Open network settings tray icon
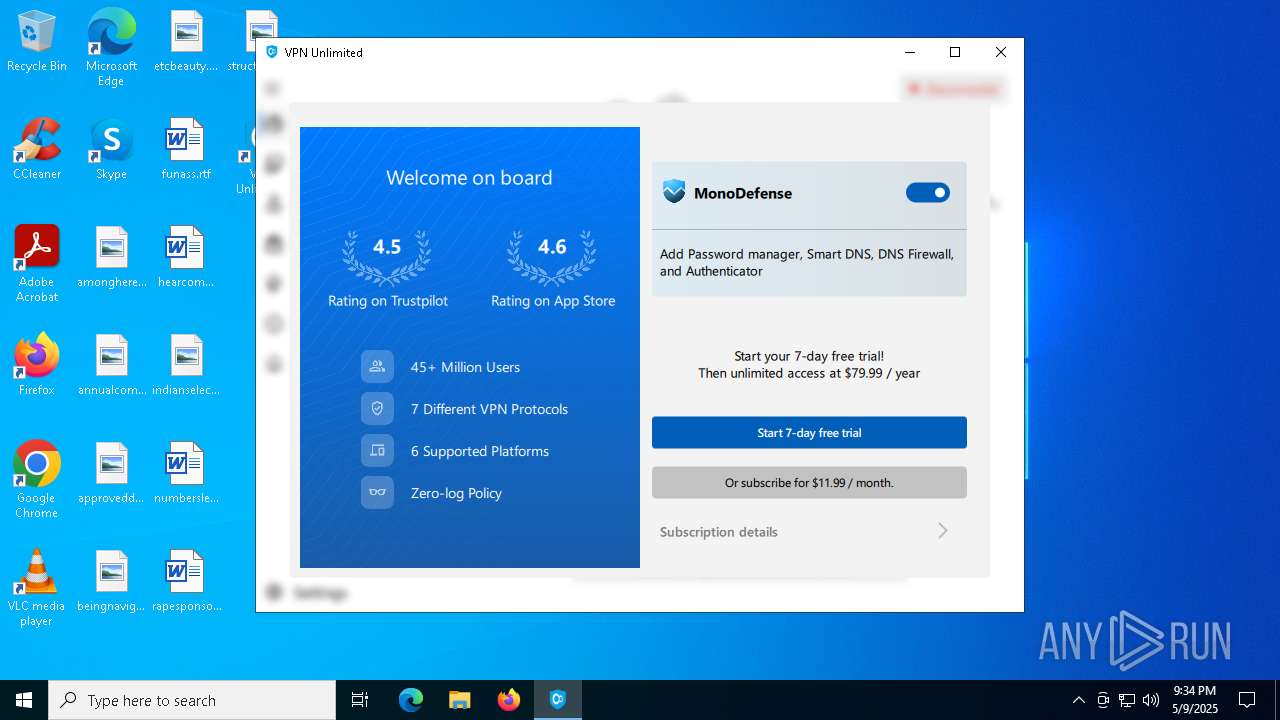Screen dimensions: 1280x720 point(1127,700)
